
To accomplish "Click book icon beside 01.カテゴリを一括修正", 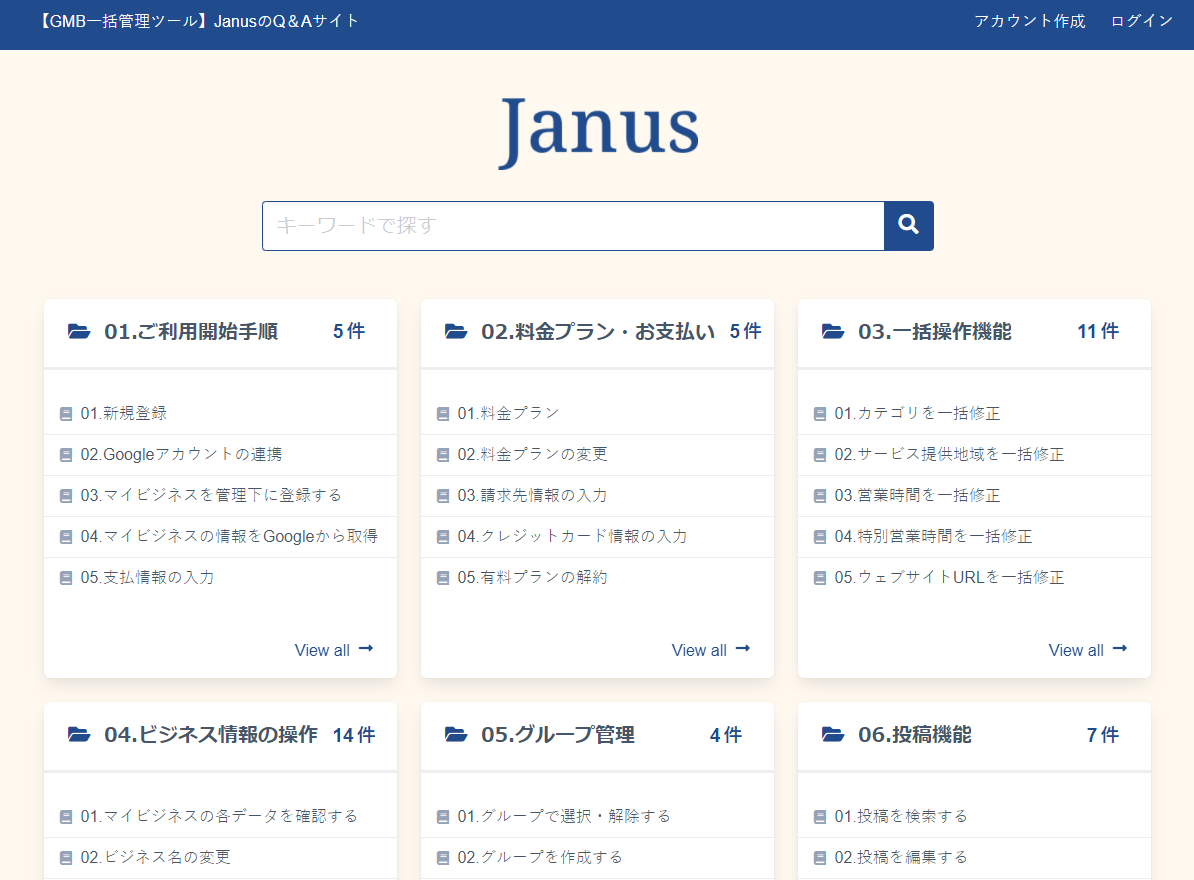I will click(x=820, y=414).
